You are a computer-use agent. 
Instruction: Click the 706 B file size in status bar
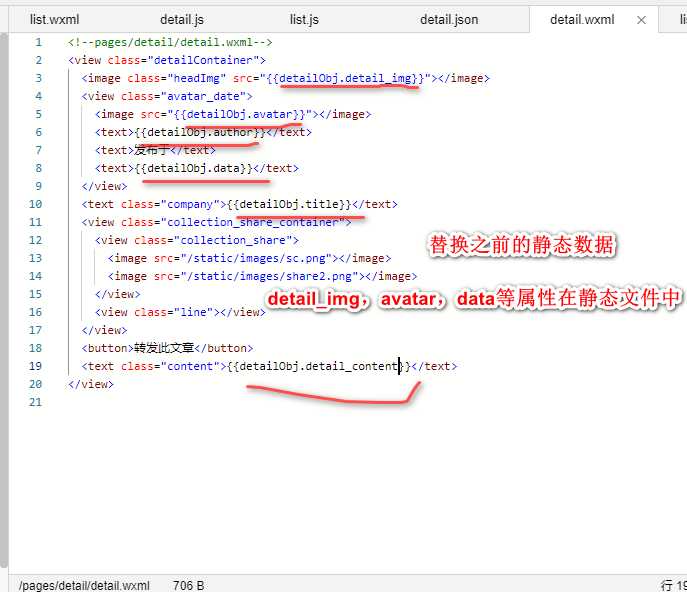click(x=188, y=585)
